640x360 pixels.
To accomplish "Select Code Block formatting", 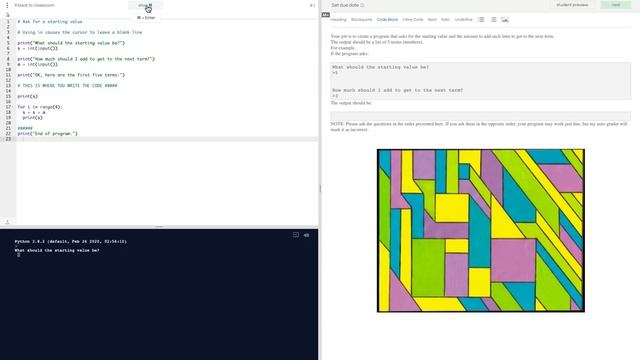I will point(387,20).
